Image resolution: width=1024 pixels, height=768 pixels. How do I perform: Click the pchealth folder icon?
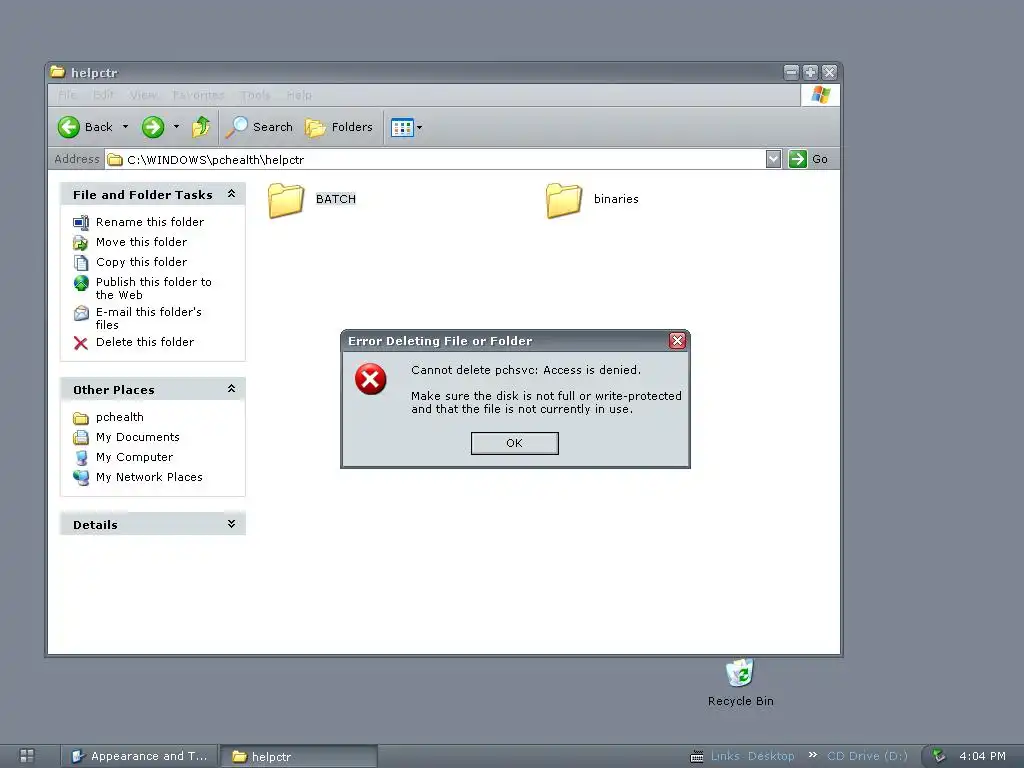coord(81,418)
